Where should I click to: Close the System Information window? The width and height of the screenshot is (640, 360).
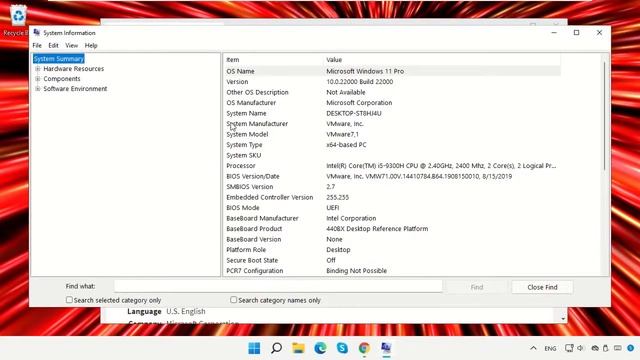[x=599, y=33]
